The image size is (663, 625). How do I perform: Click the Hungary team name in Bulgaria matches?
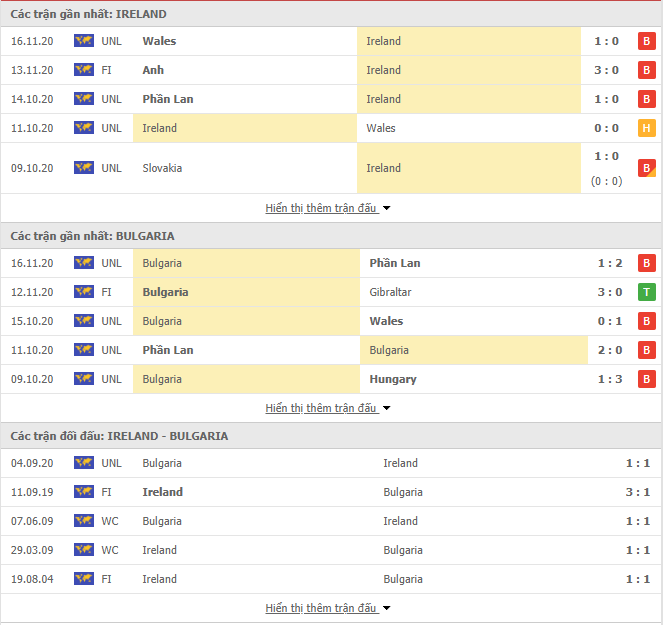pos(393,379)
